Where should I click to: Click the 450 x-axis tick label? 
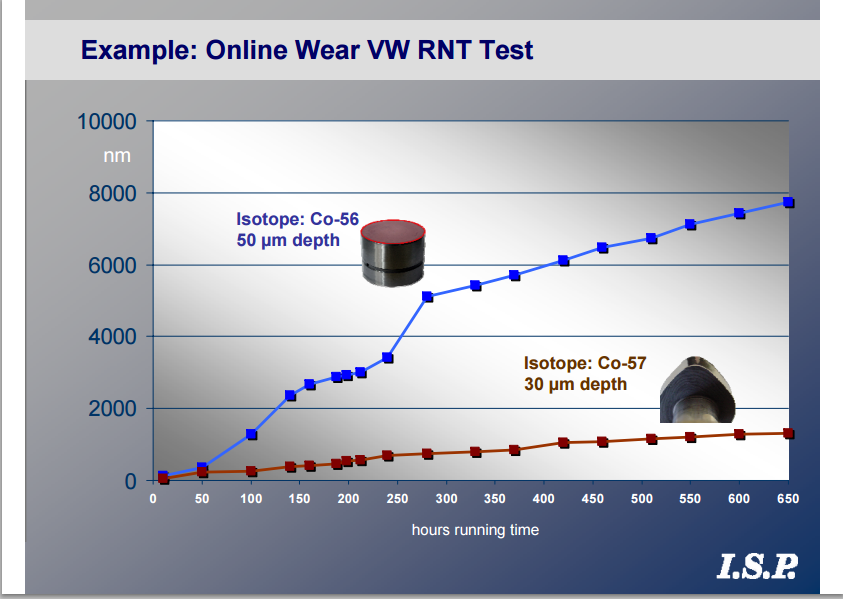592,499
